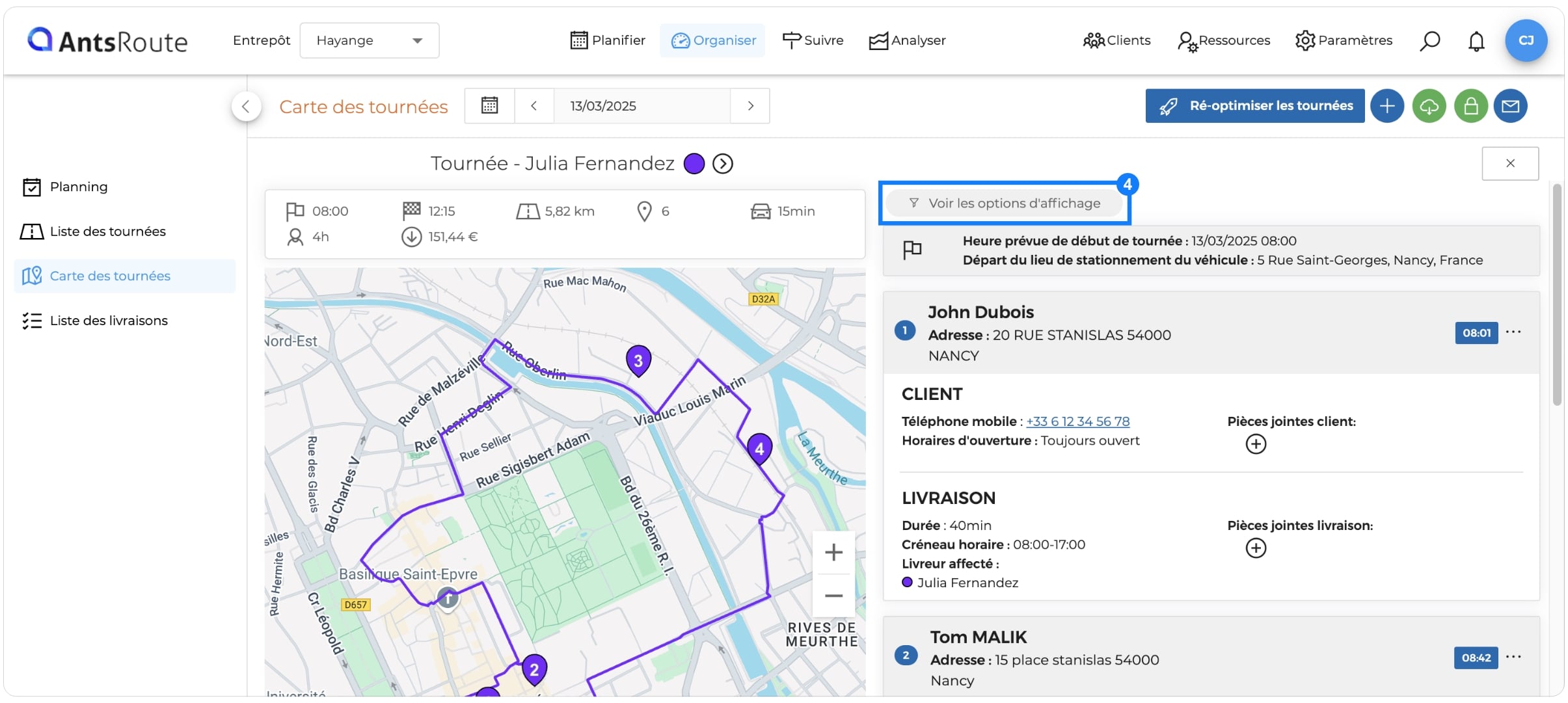Open Tom MALIK more options menu

tap(1514, 657)
